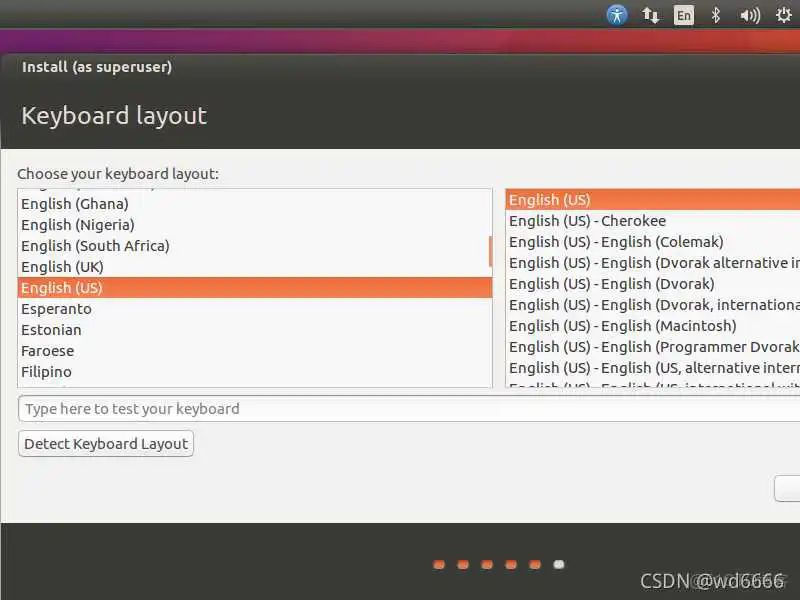This screenshot has height=600, width=800.
Task: Click the keyboard input switcher arrows icon
Action: click(x=651, y=15)
